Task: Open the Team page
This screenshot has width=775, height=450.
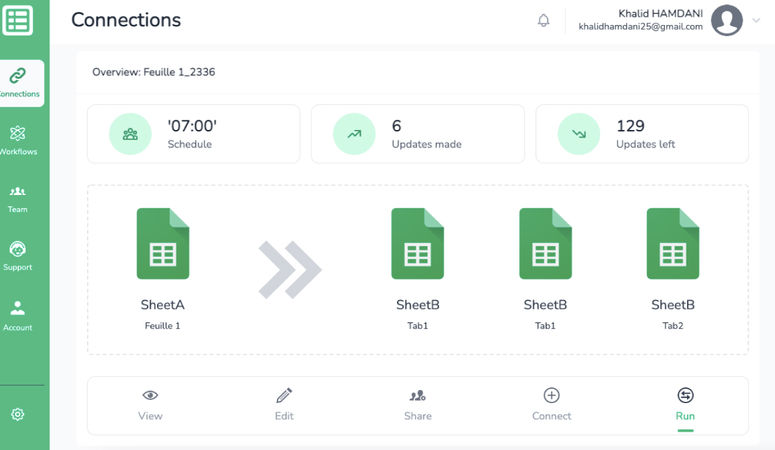Action: coord(18,198)
